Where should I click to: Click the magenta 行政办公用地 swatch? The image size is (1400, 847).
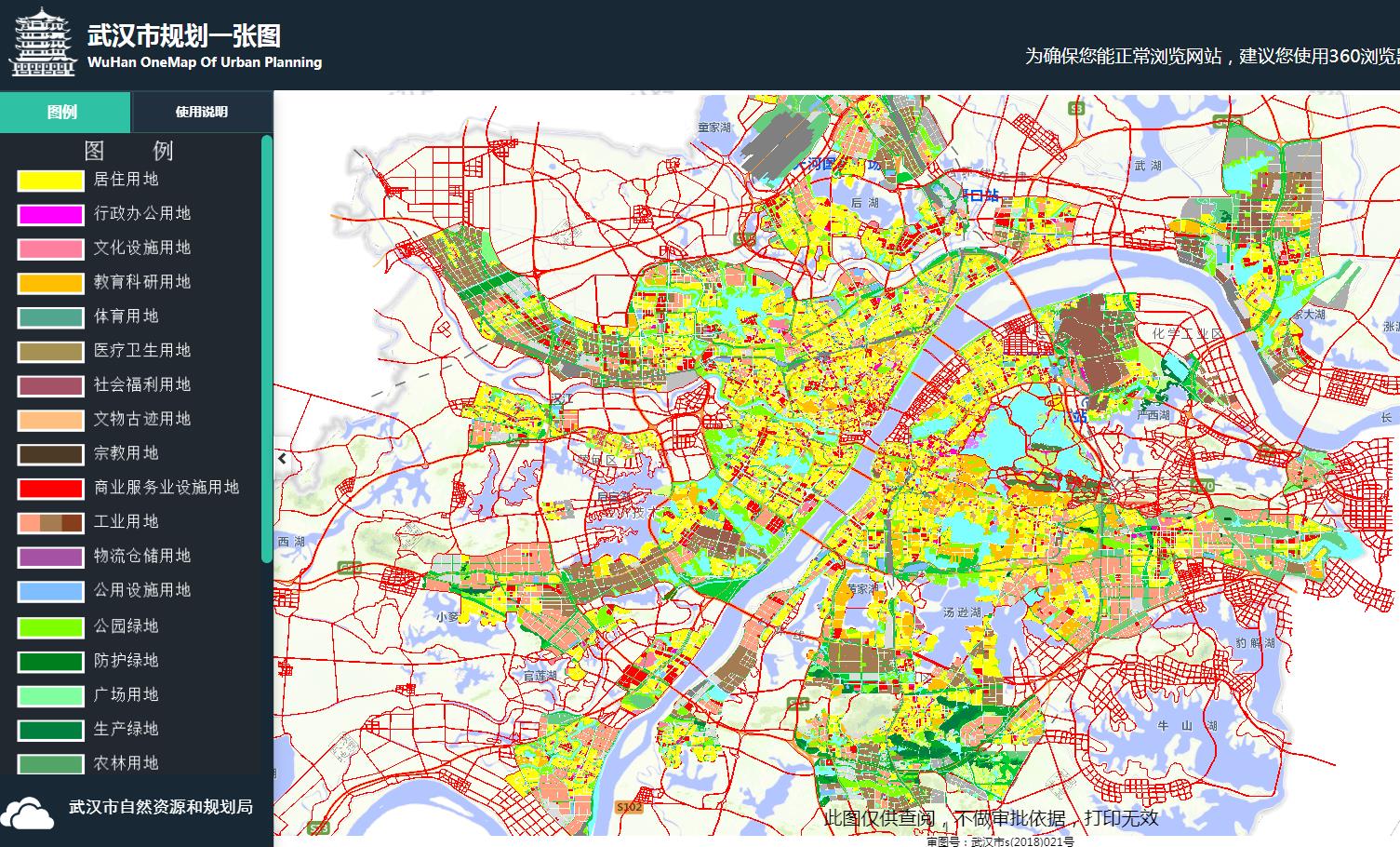pos(50,215)
